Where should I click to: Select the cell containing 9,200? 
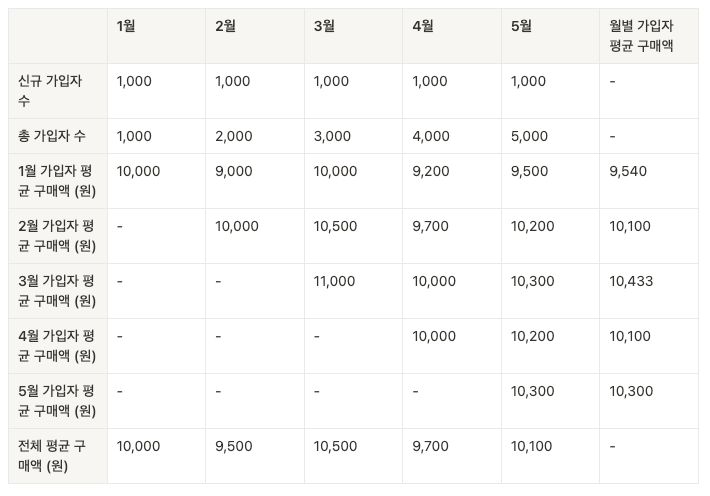431,172
